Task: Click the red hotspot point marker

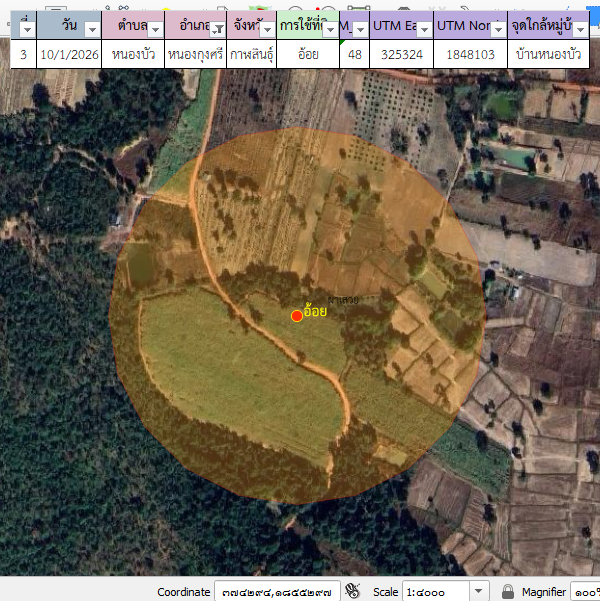Action: click(x=296, y=316)
